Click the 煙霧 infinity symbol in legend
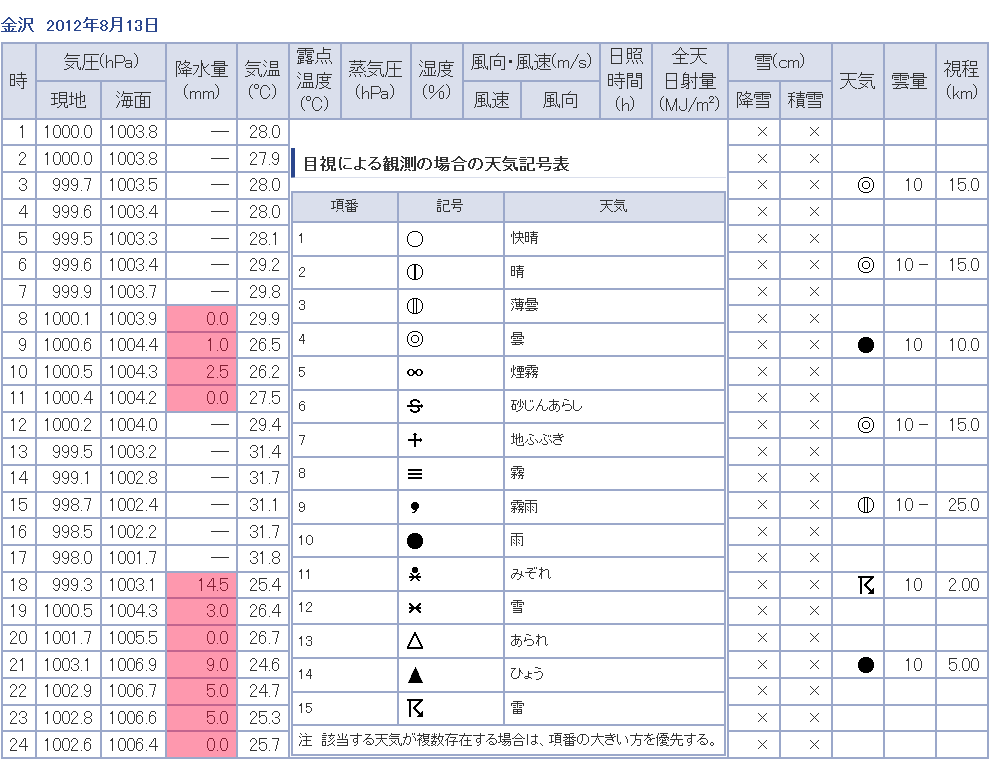This screenshot has height=760, width=990. click(415, 372)
